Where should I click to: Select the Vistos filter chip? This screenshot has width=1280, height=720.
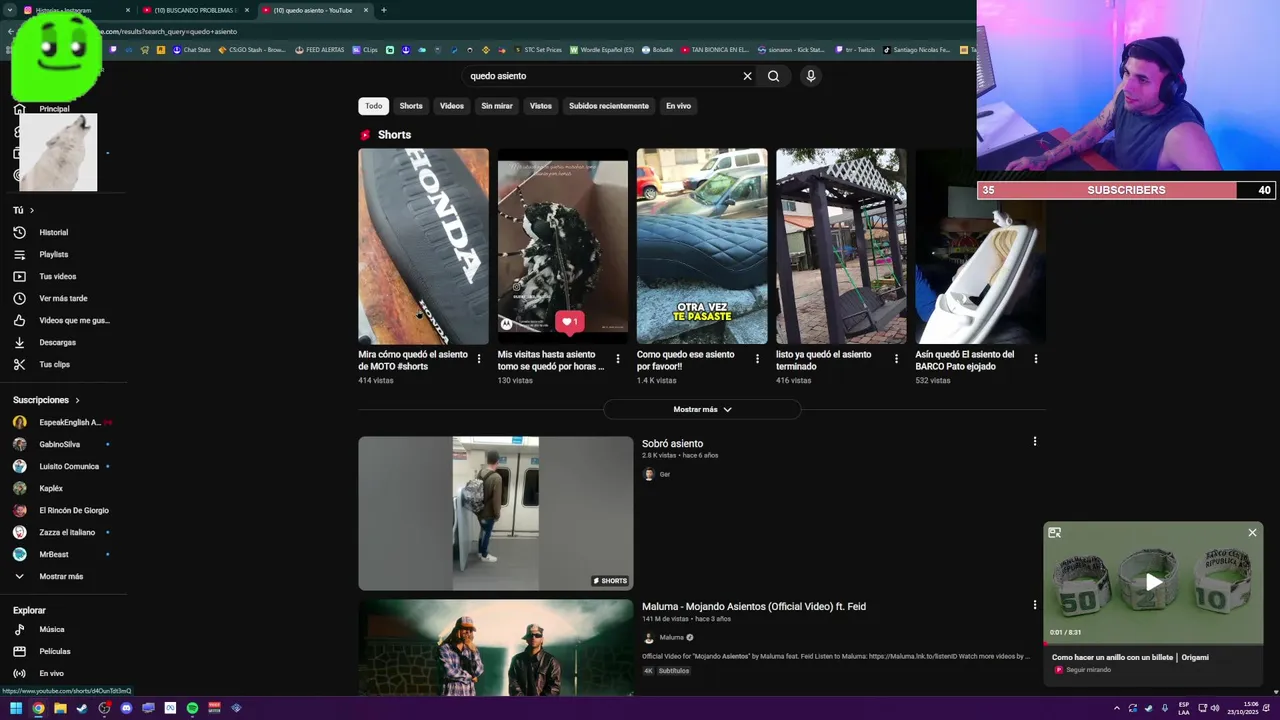point(541,106)
